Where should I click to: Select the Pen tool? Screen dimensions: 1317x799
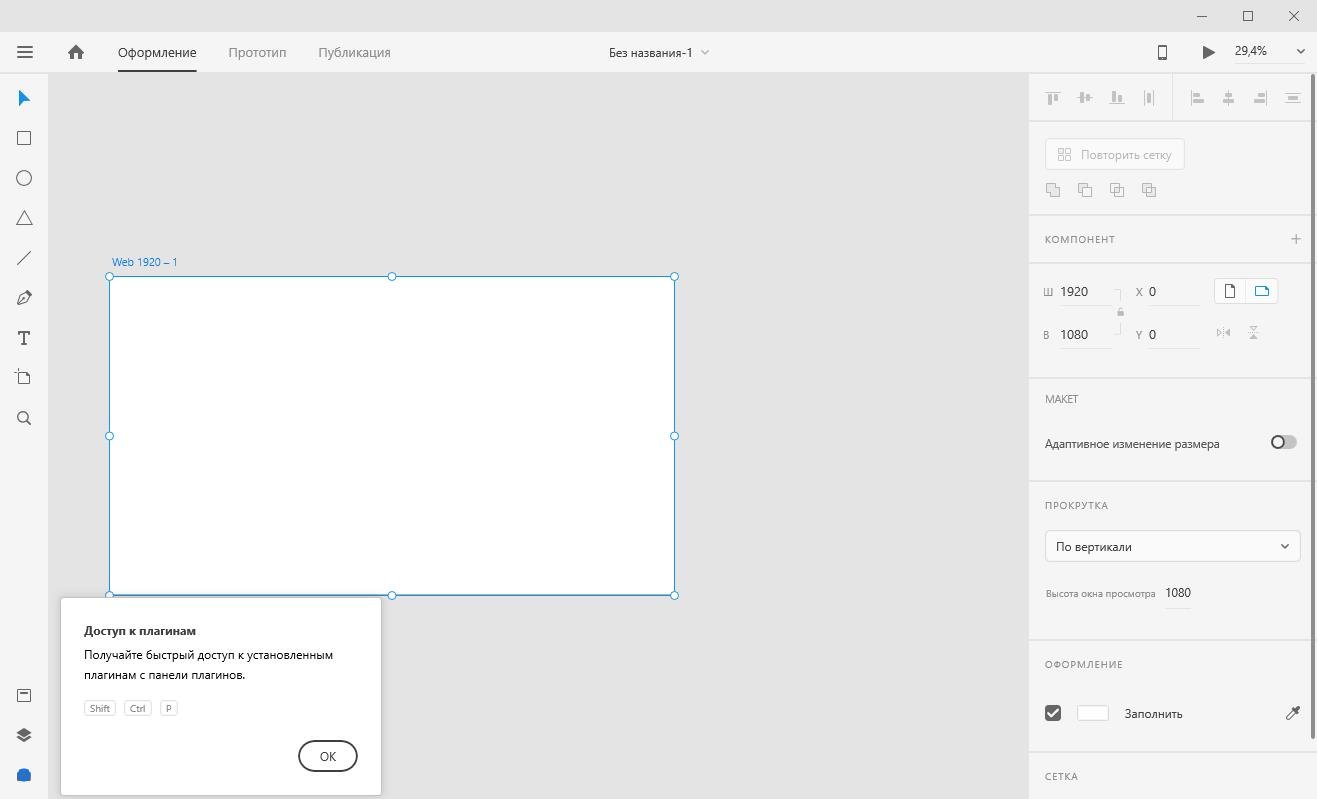click(24, 298)
